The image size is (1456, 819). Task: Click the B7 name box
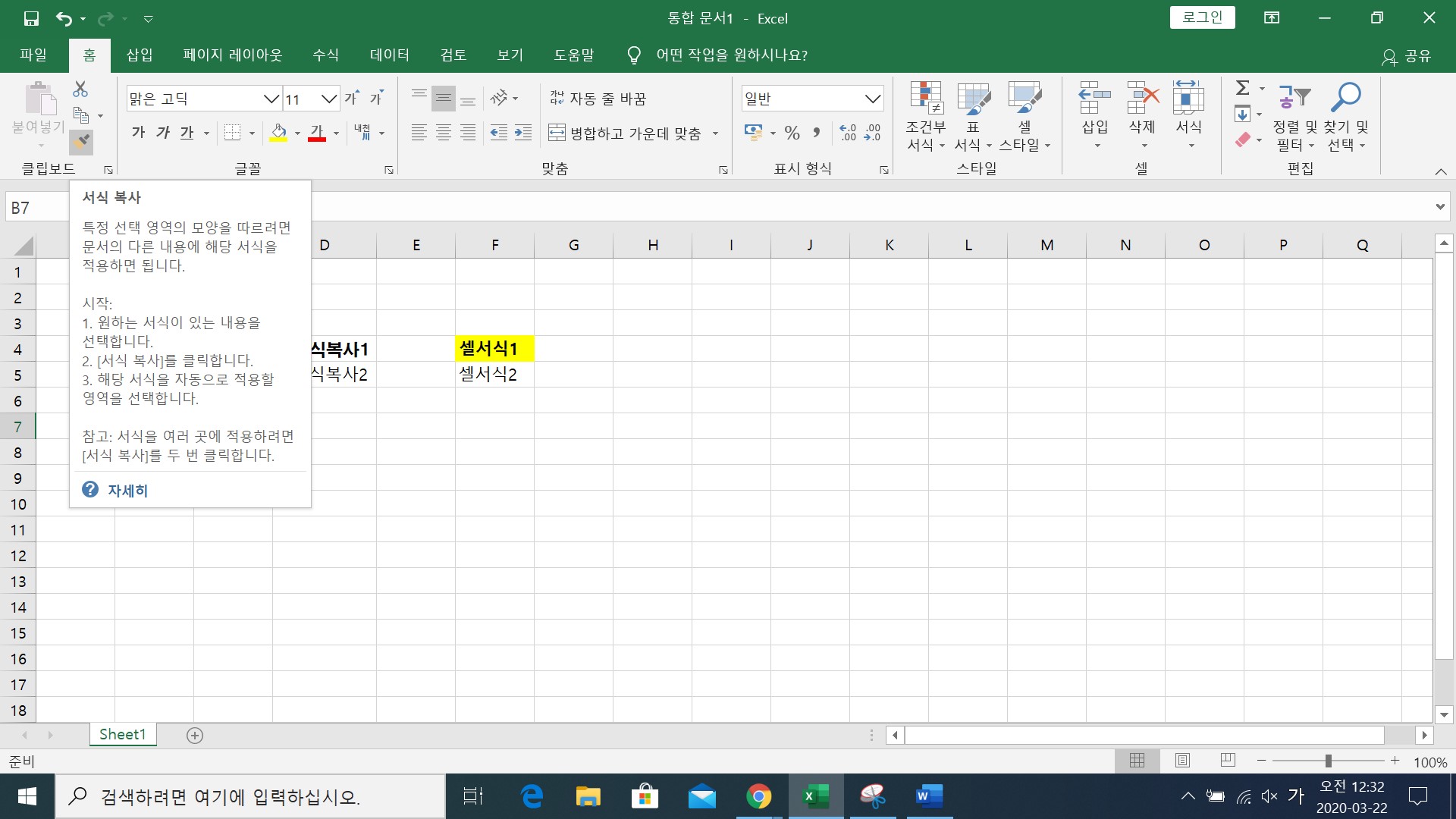click(x=36, y=207)
